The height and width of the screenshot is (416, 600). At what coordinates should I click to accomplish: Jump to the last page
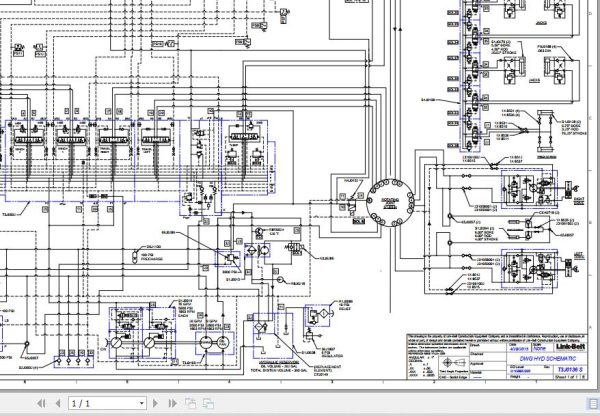[x=173, y=403]
